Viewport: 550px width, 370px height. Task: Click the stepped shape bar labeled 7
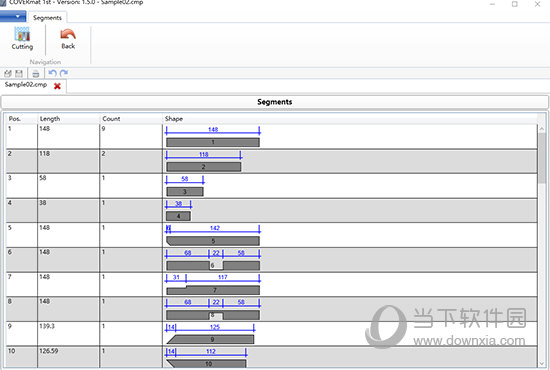click(x=213, y=290)
